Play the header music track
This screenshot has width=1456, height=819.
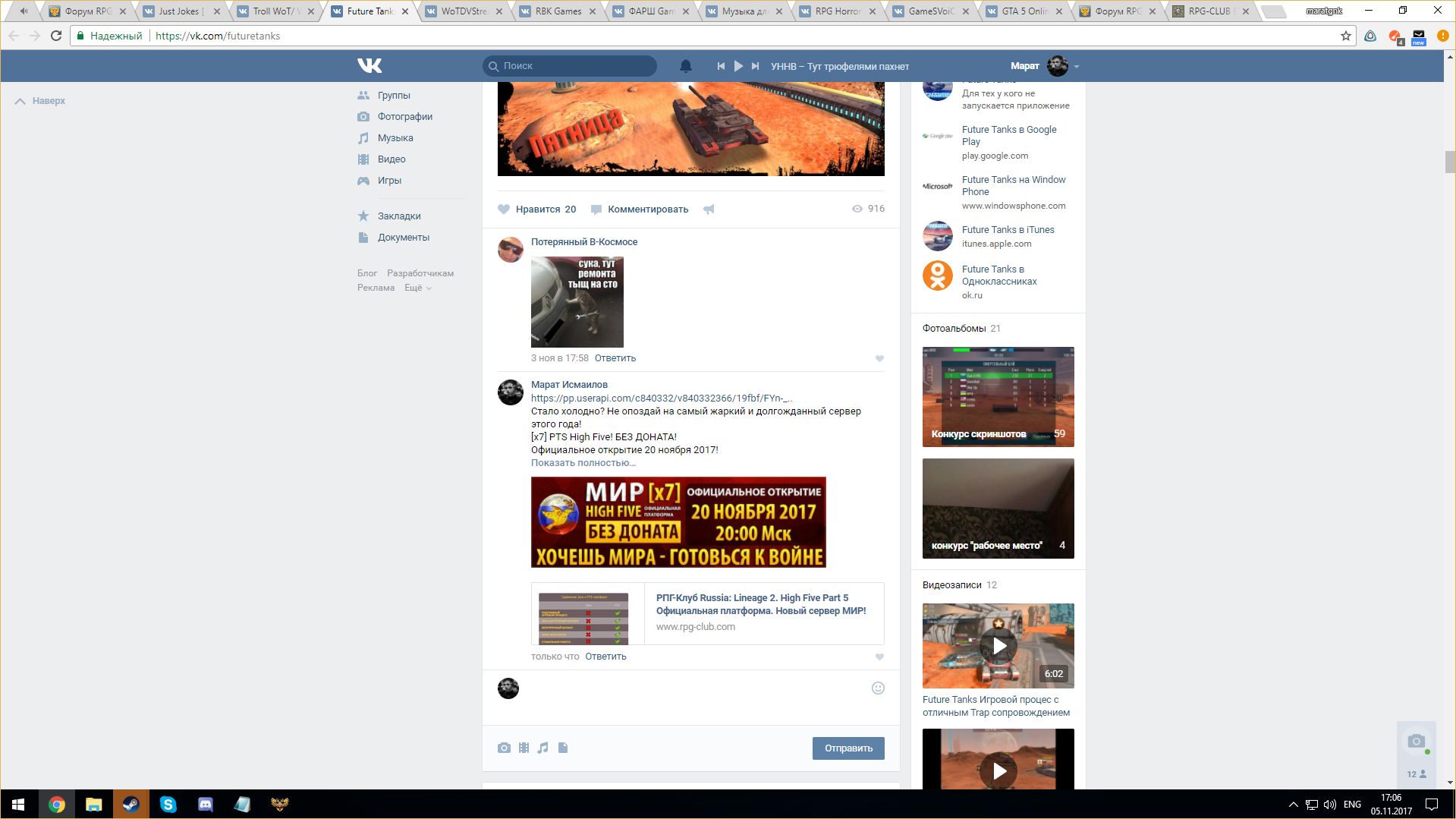click(738, 66)
